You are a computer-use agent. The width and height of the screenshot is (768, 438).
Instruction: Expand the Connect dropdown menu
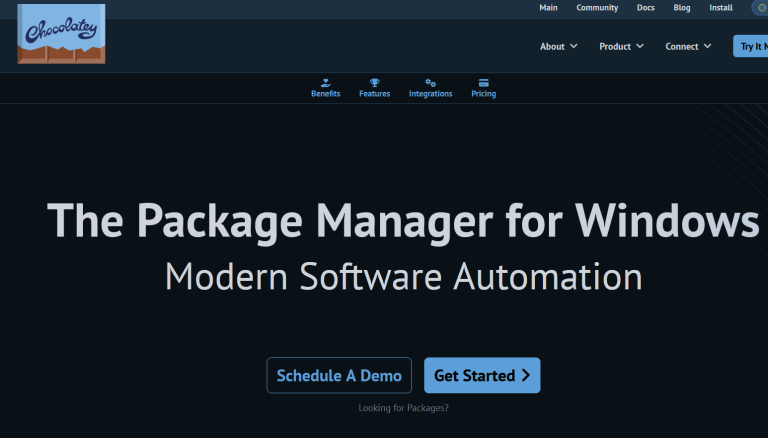688,46
